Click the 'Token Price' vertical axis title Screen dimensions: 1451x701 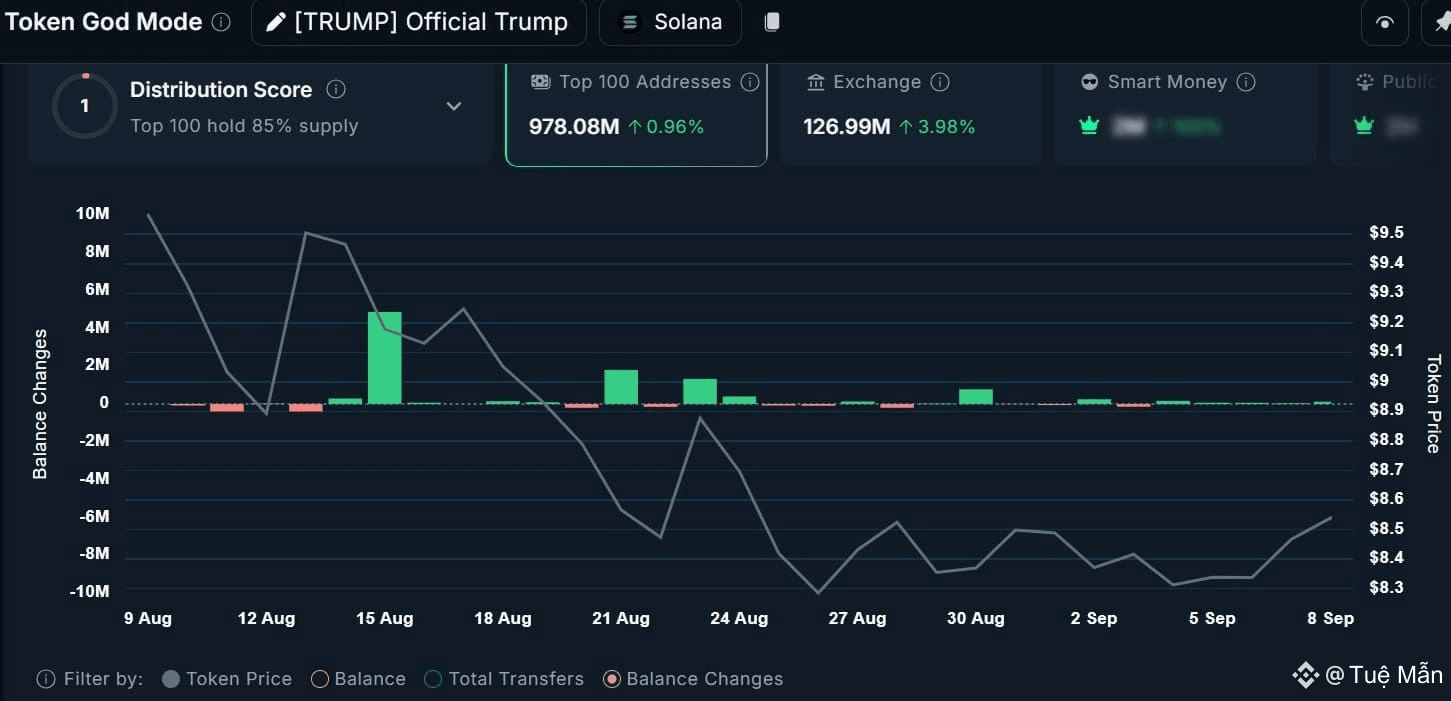click(x=1434, y=404)
